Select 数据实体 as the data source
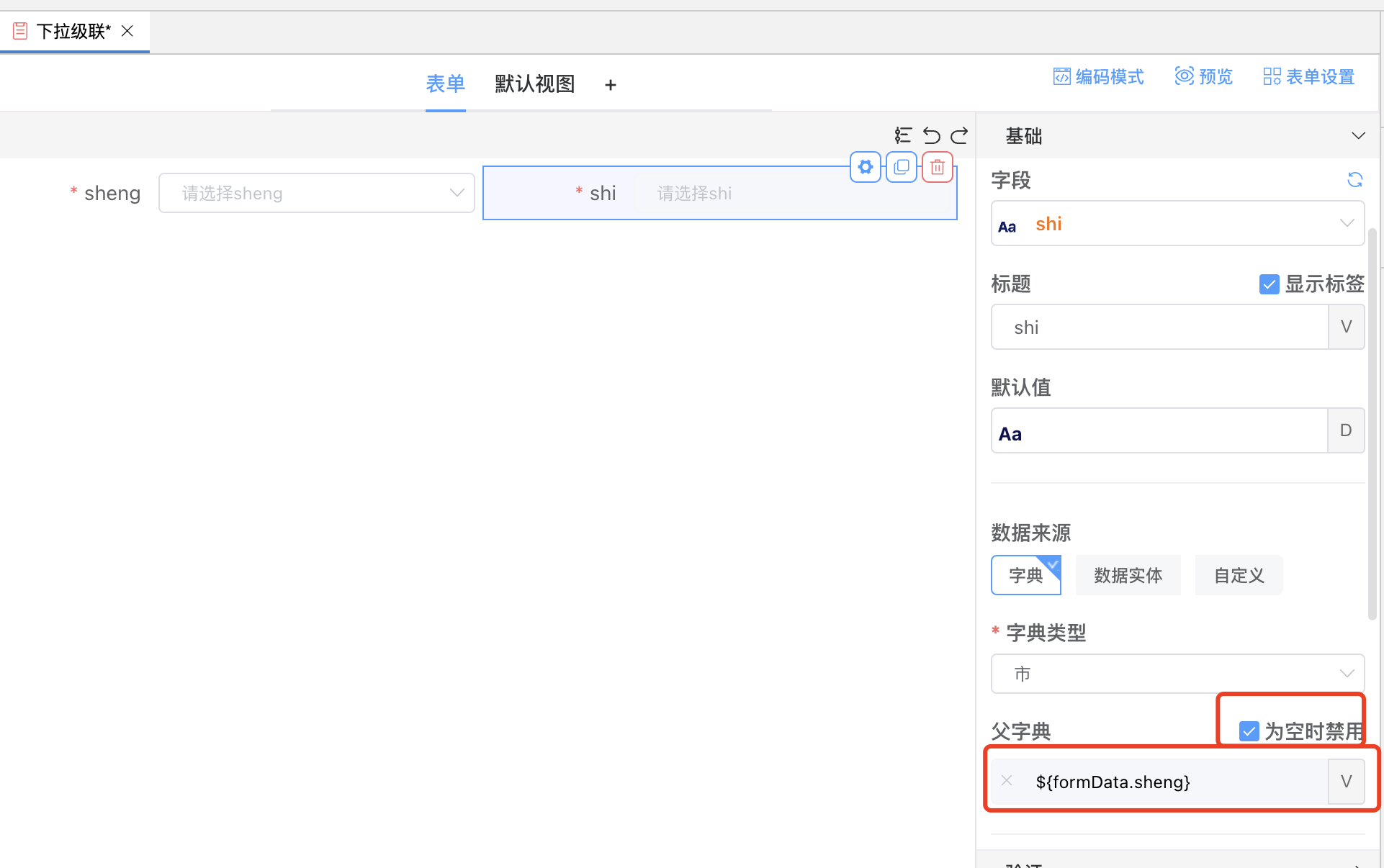 [1128, 575]
